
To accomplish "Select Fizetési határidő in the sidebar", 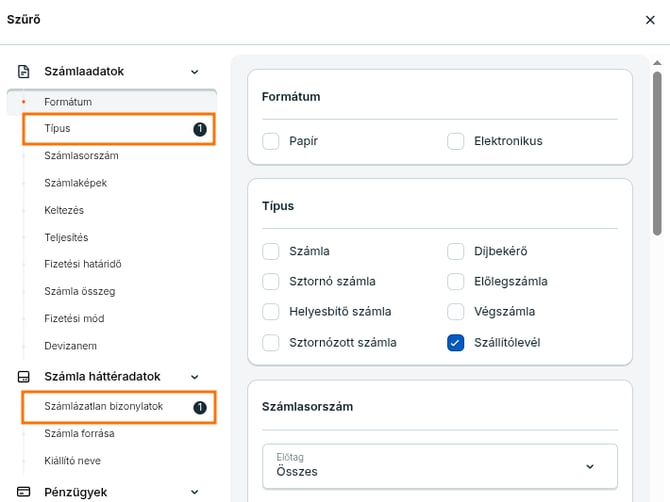I will click(x=83, y=264).
